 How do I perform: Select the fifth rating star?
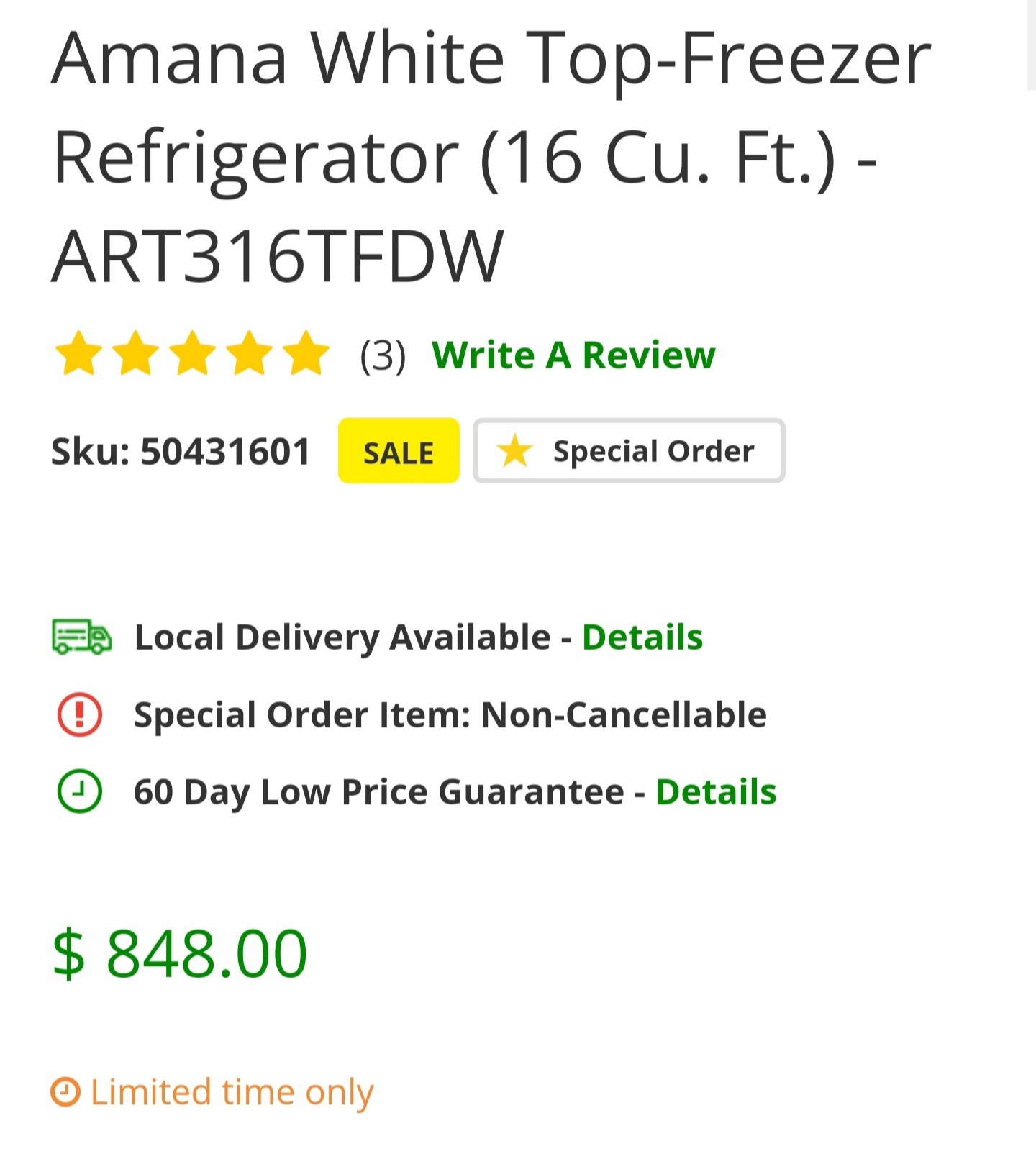pyautogui.click(x=306, y=353)
